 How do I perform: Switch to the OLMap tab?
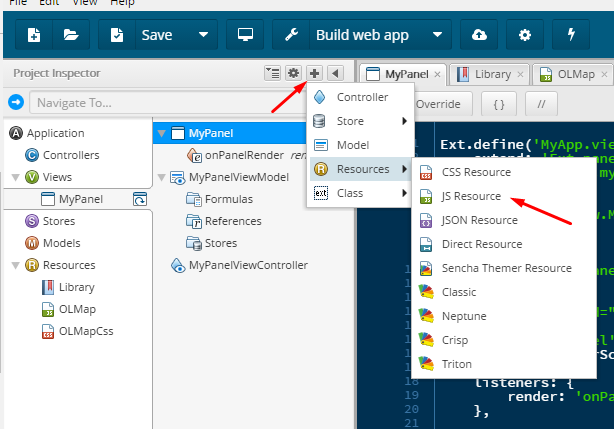(576, 74)
